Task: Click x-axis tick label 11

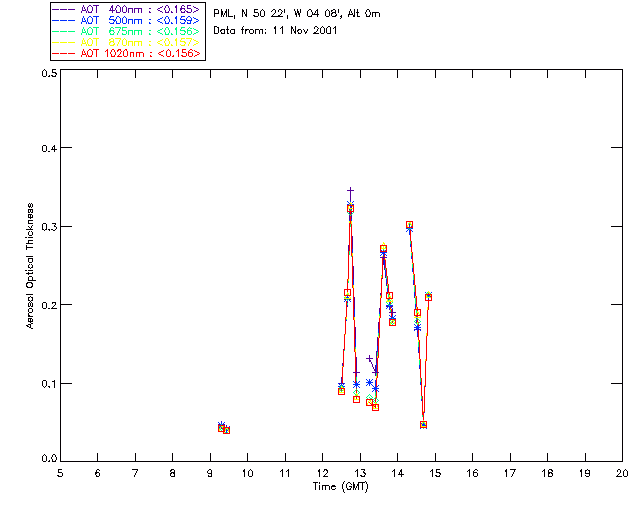Action: click(285, 474)
